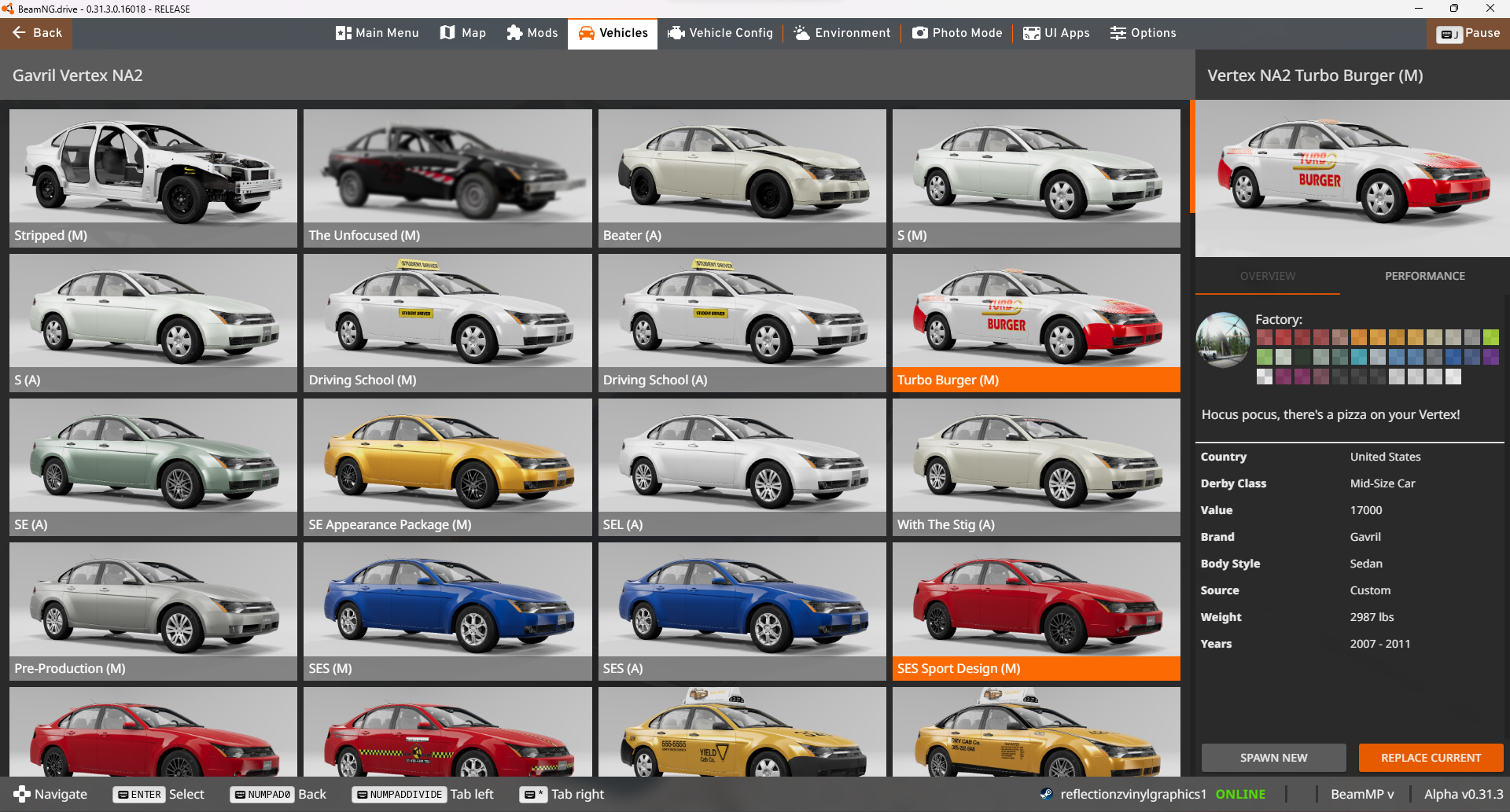Click the Vertex NA2 Turbo Burger (M) title

pyautogui.click(x=1315, y=75)
